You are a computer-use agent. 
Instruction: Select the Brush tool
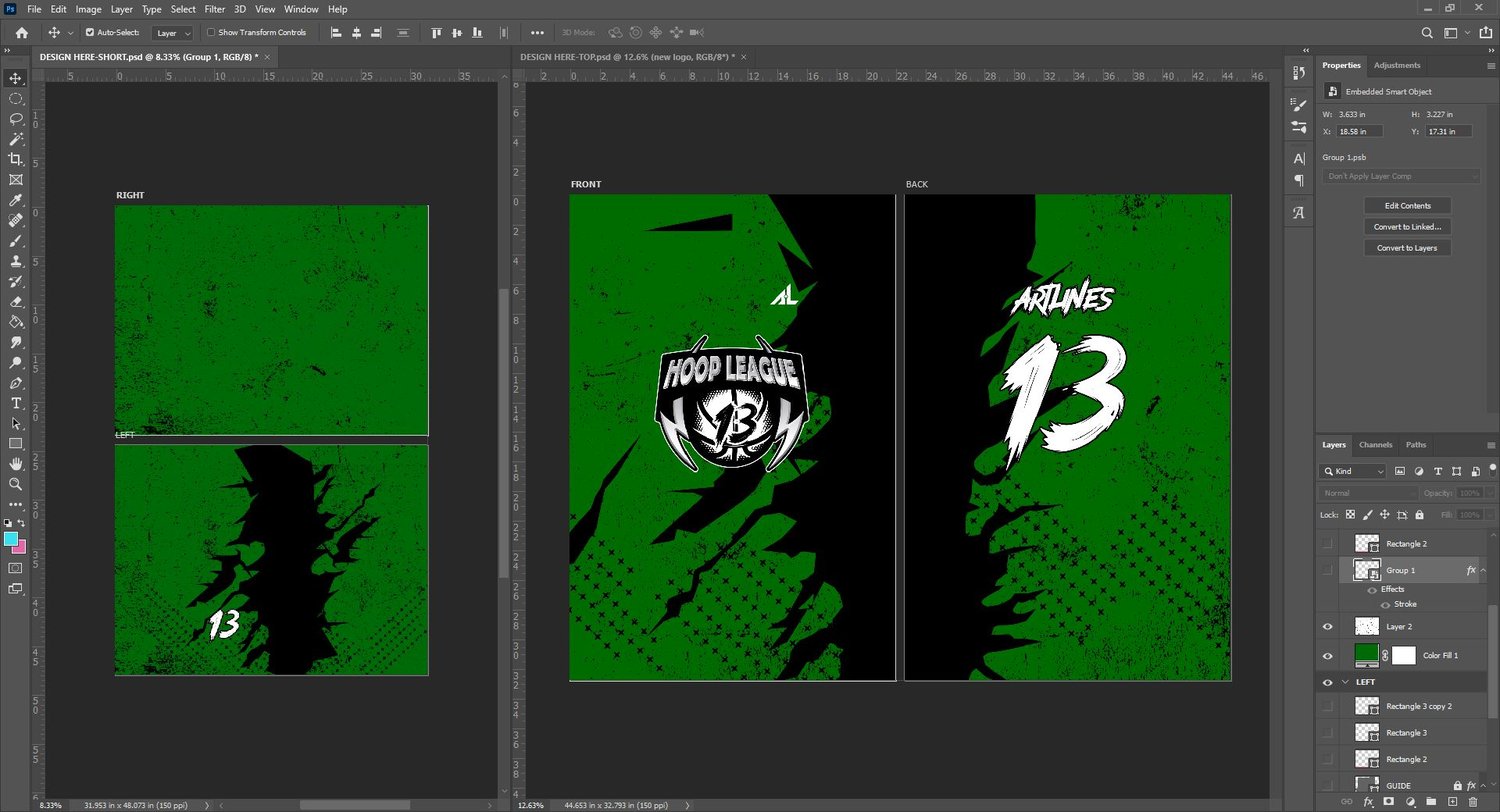coord(16,241)
